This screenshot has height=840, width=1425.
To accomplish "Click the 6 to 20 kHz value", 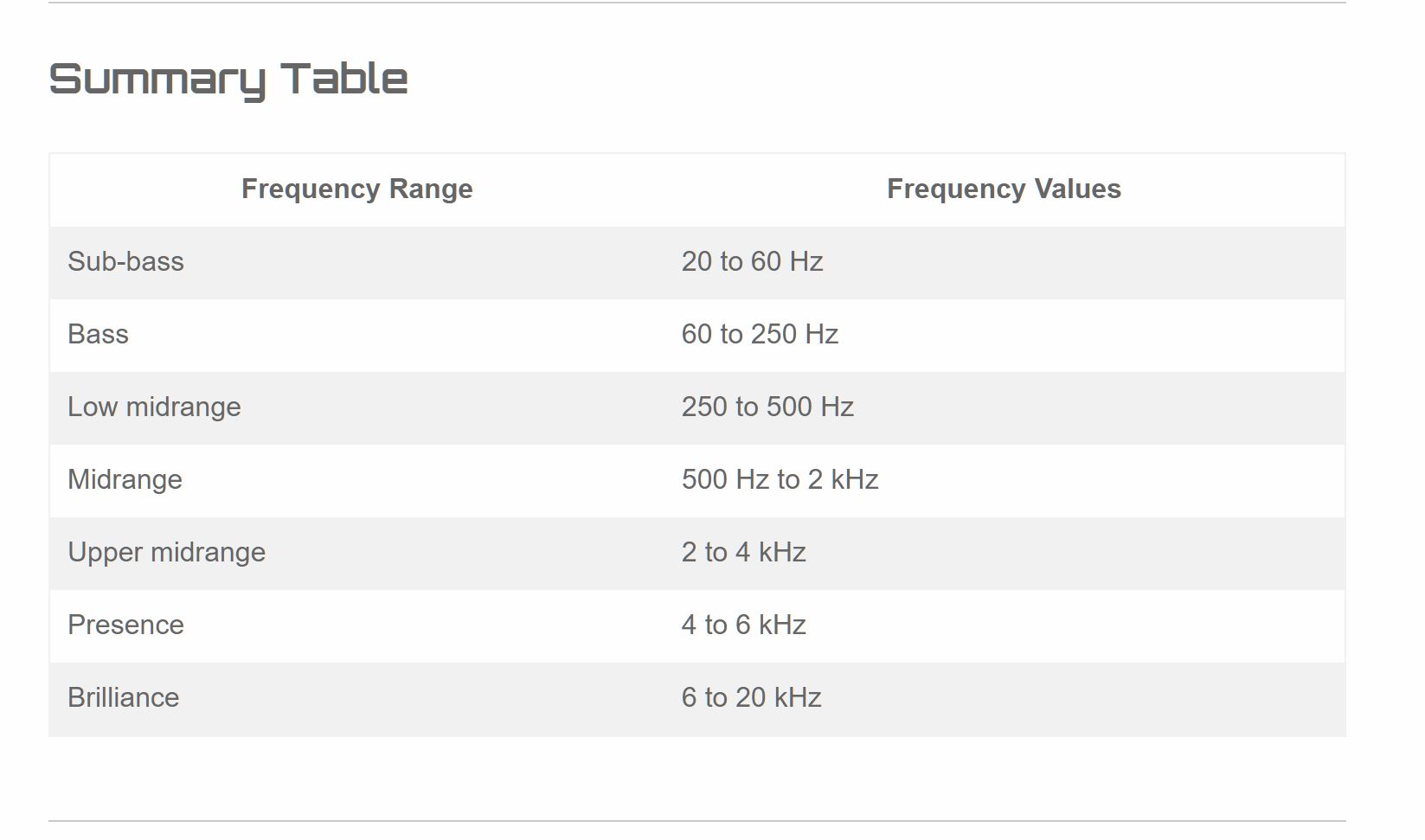I will pos(751,697).
